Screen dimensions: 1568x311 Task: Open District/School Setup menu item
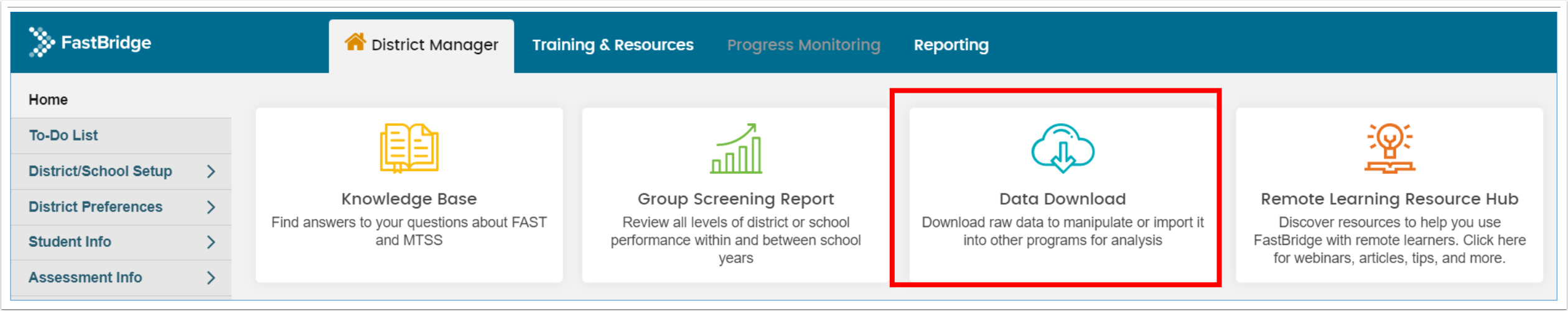click(121, 172)
